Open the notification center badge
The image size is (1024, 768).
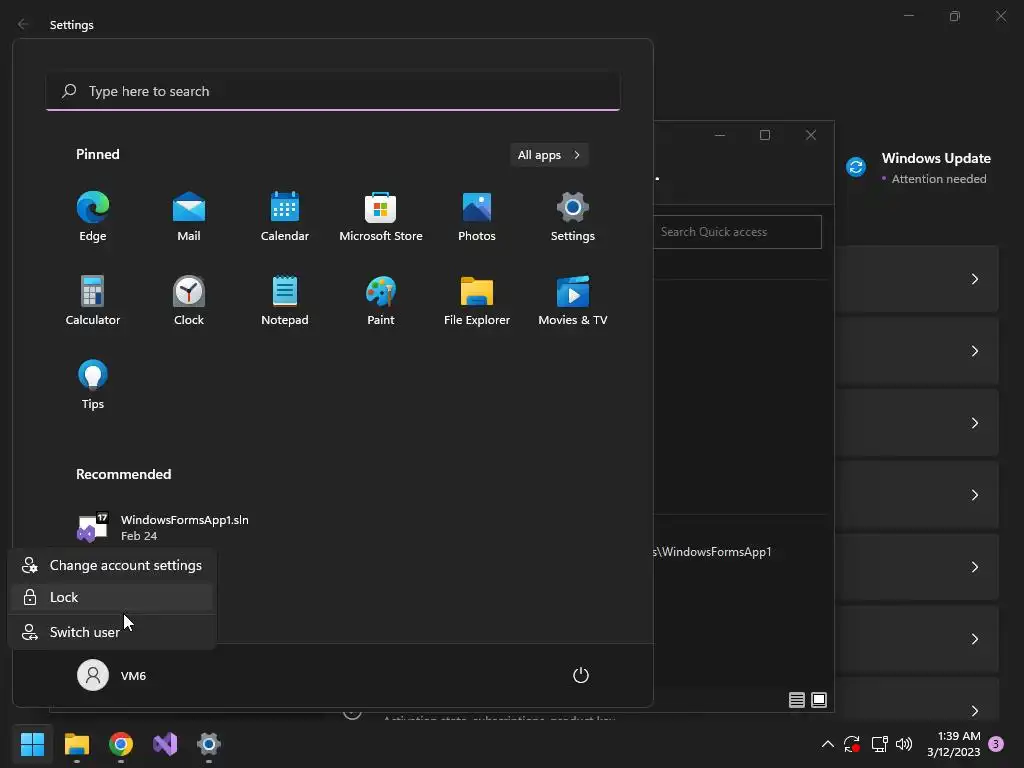pyautogui.click(x=996, y=744)
